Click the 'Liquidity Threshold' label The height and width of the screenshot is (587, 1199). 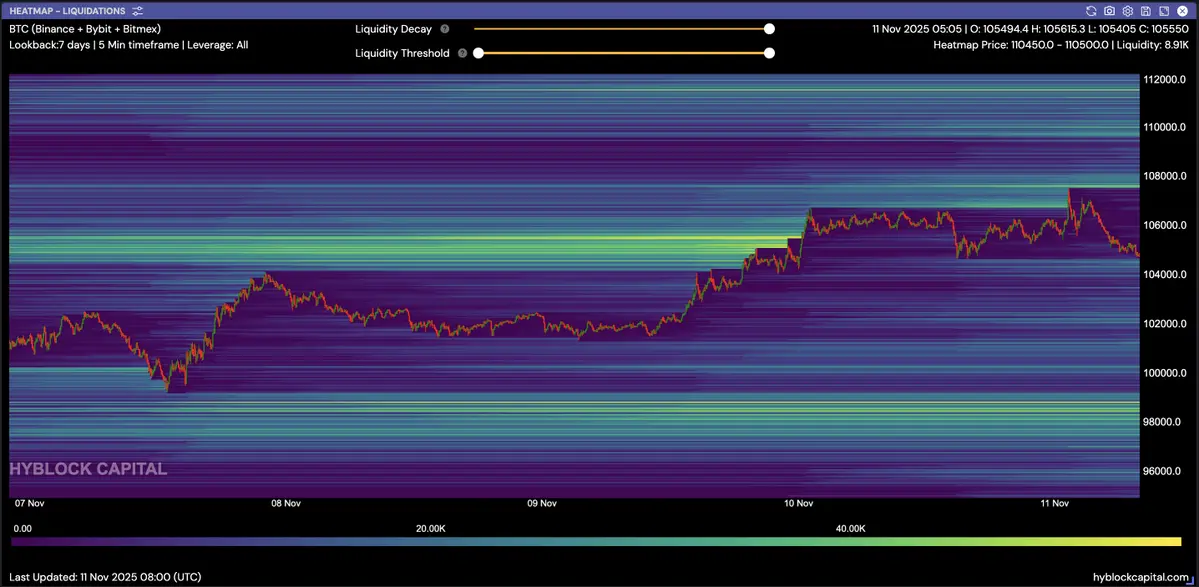tap(402, 54)
